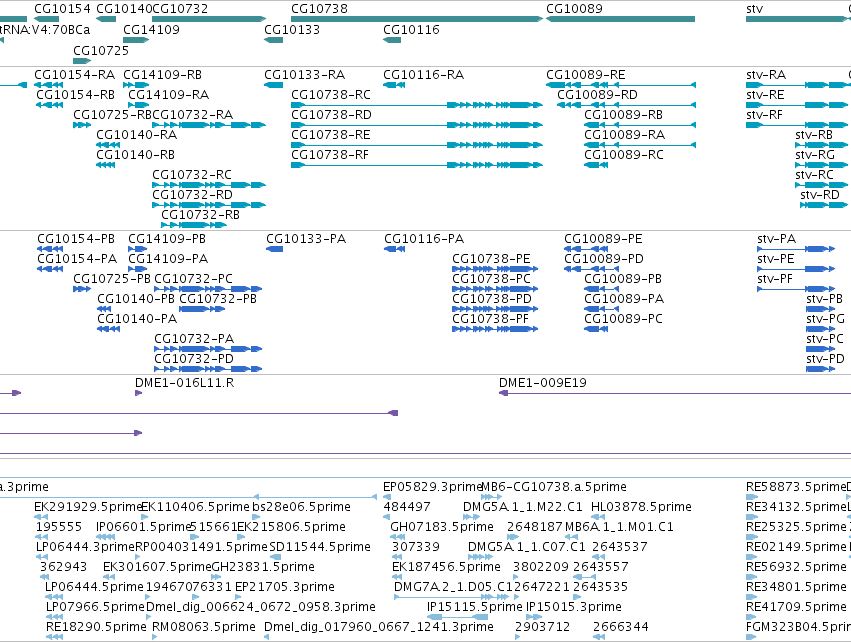Image resolution: width=851 pixels, height=642 pixels.
Task: Select EST RE58873.5prime
Action: 796,487
